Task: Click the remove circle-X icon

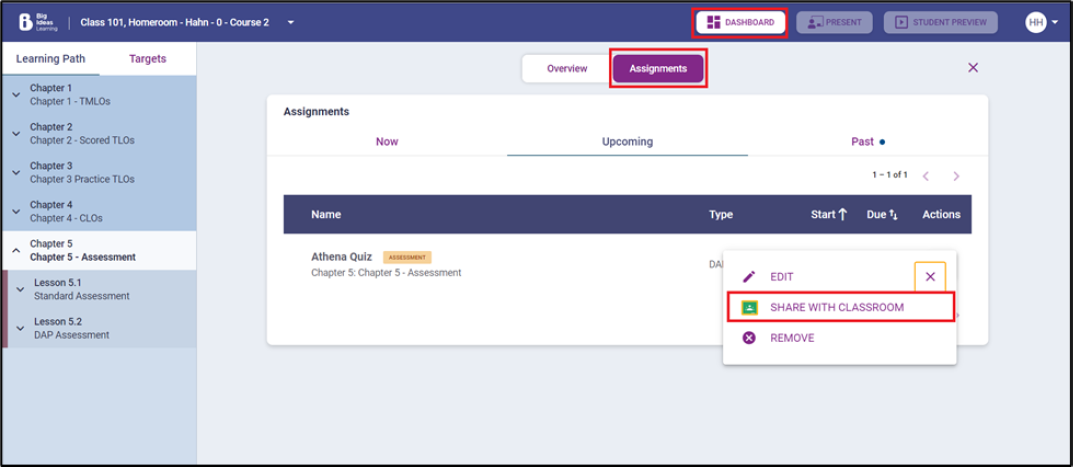Action: tap(749, 338)
